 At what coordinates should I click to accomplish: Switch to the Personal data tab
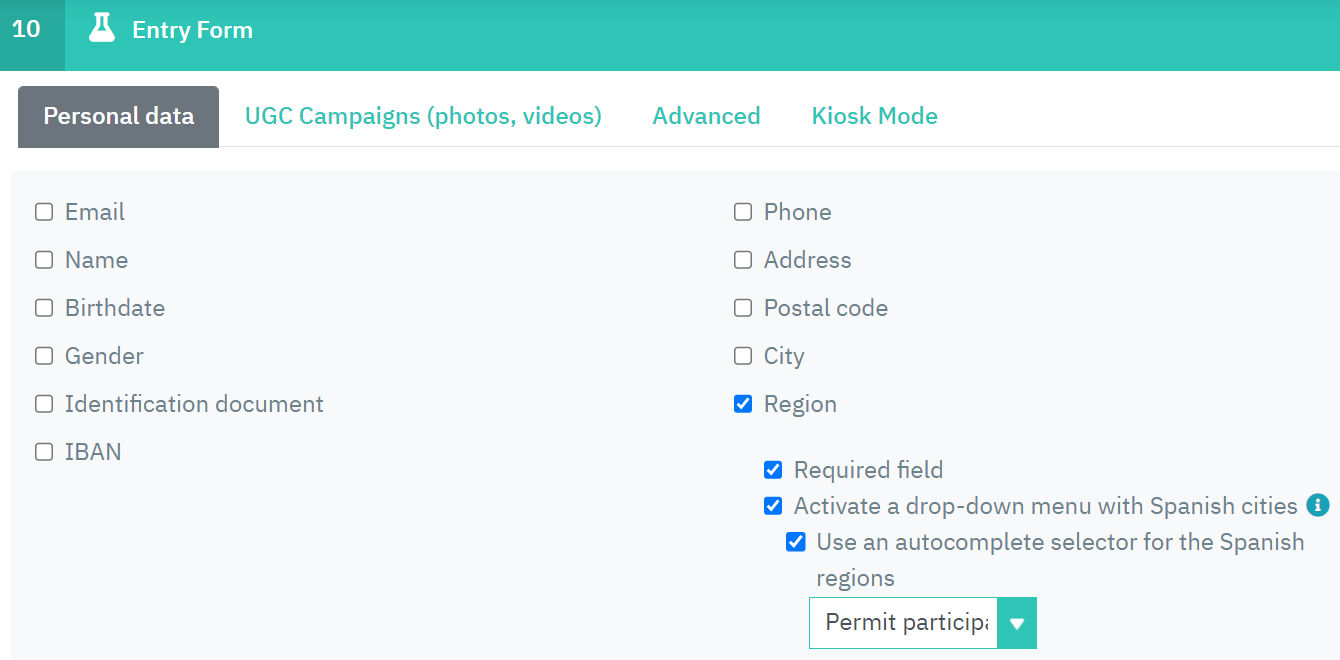[x=118, y=116]
